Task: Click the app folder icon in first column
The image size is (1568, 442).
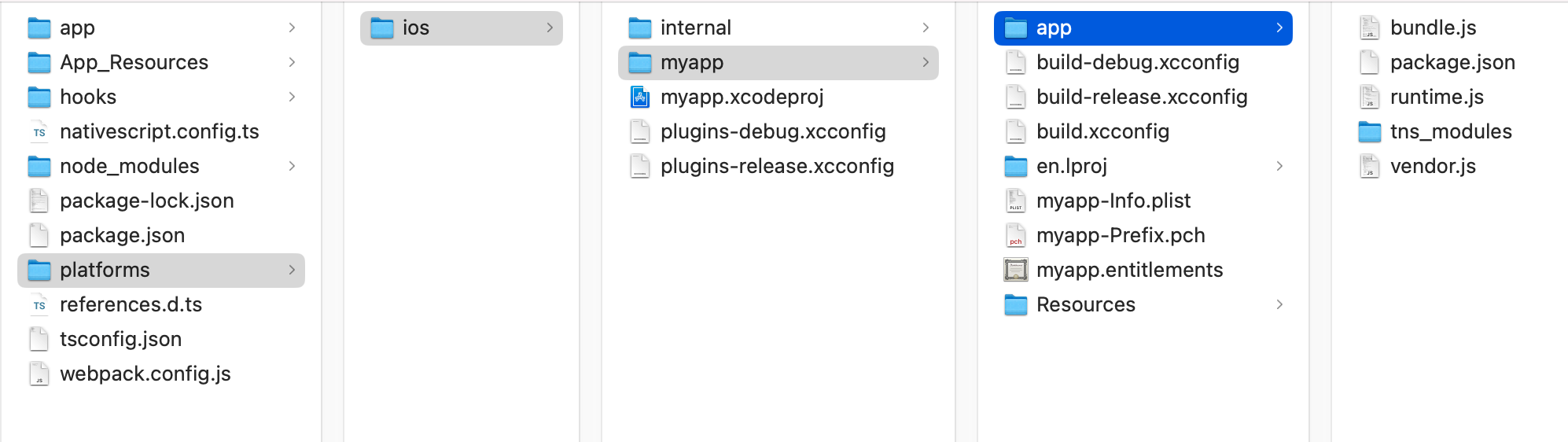Action: (39, 28)
